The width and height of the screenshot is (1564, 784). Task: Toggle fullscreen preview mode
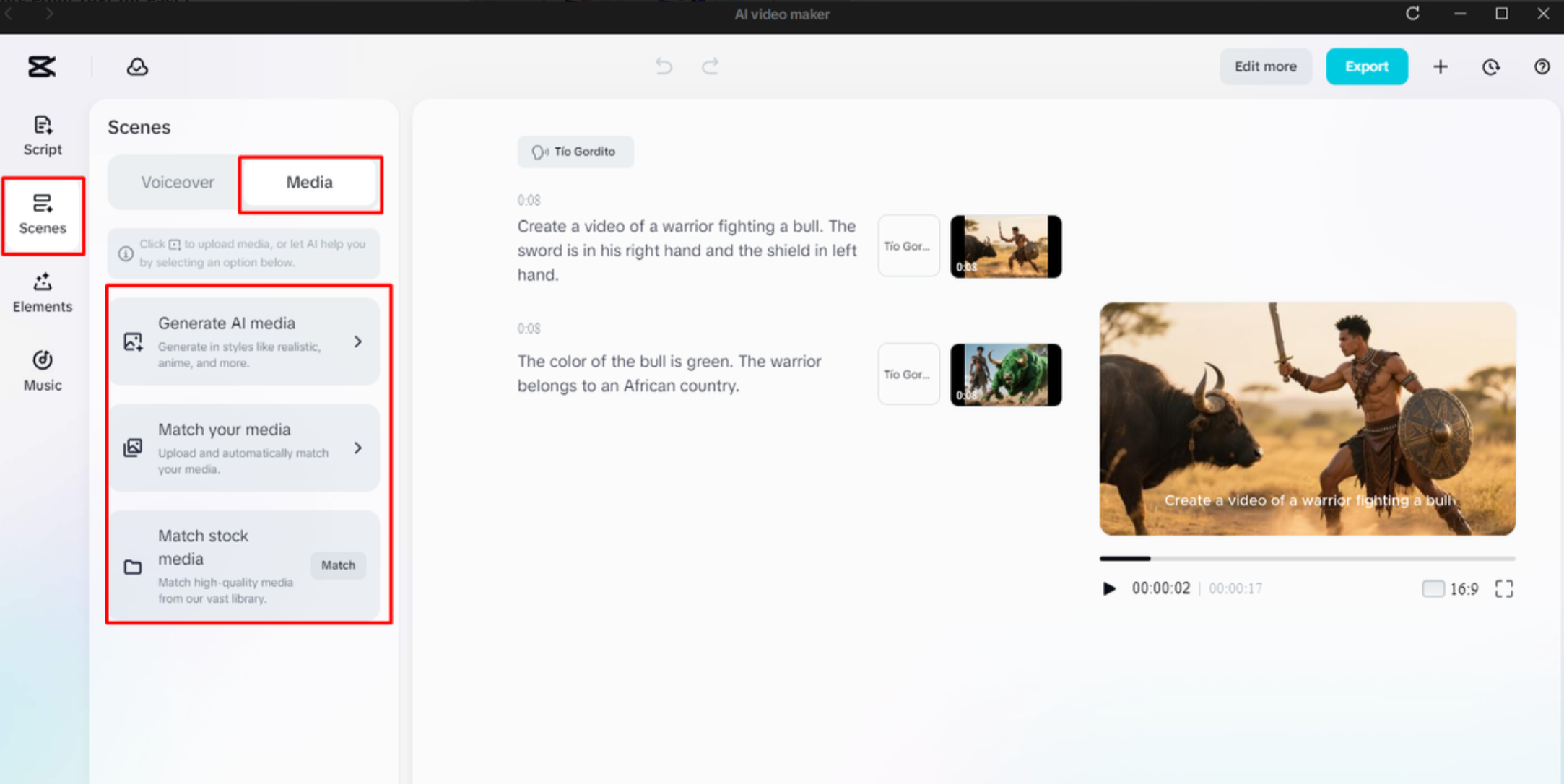[x=1504, y=589]
